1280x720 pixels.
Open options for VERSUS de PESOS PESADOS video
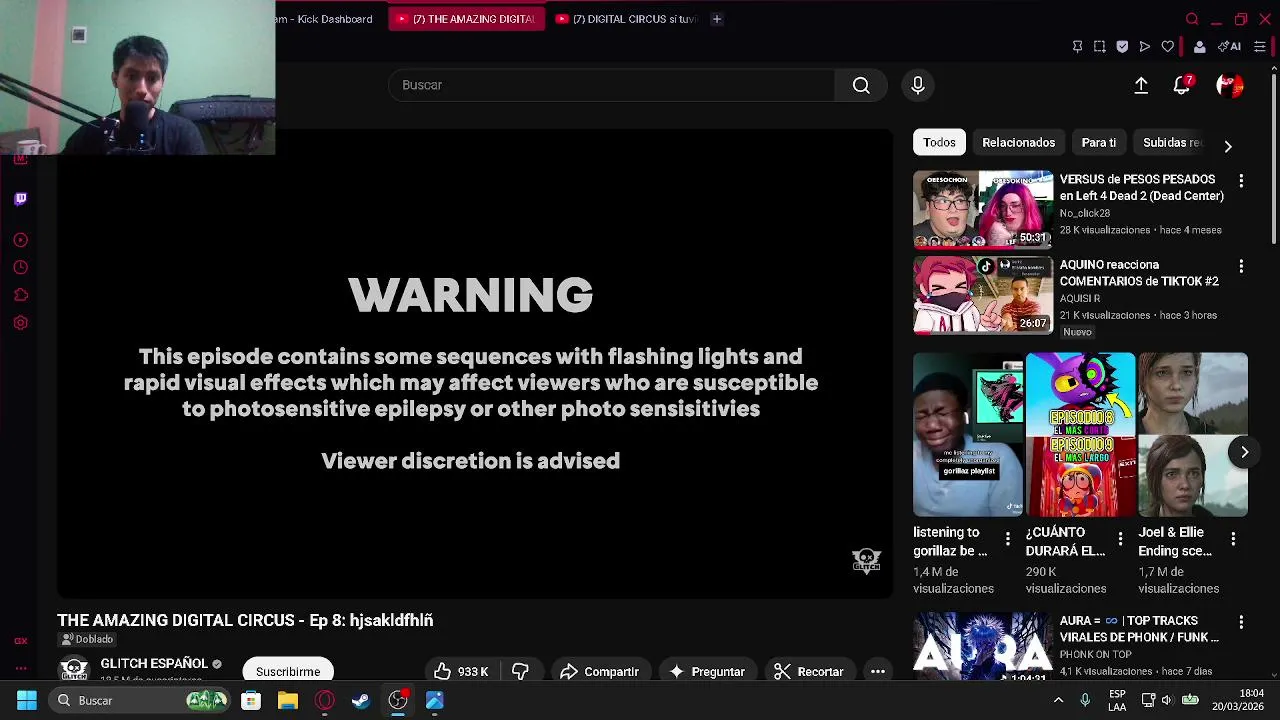1241,181
